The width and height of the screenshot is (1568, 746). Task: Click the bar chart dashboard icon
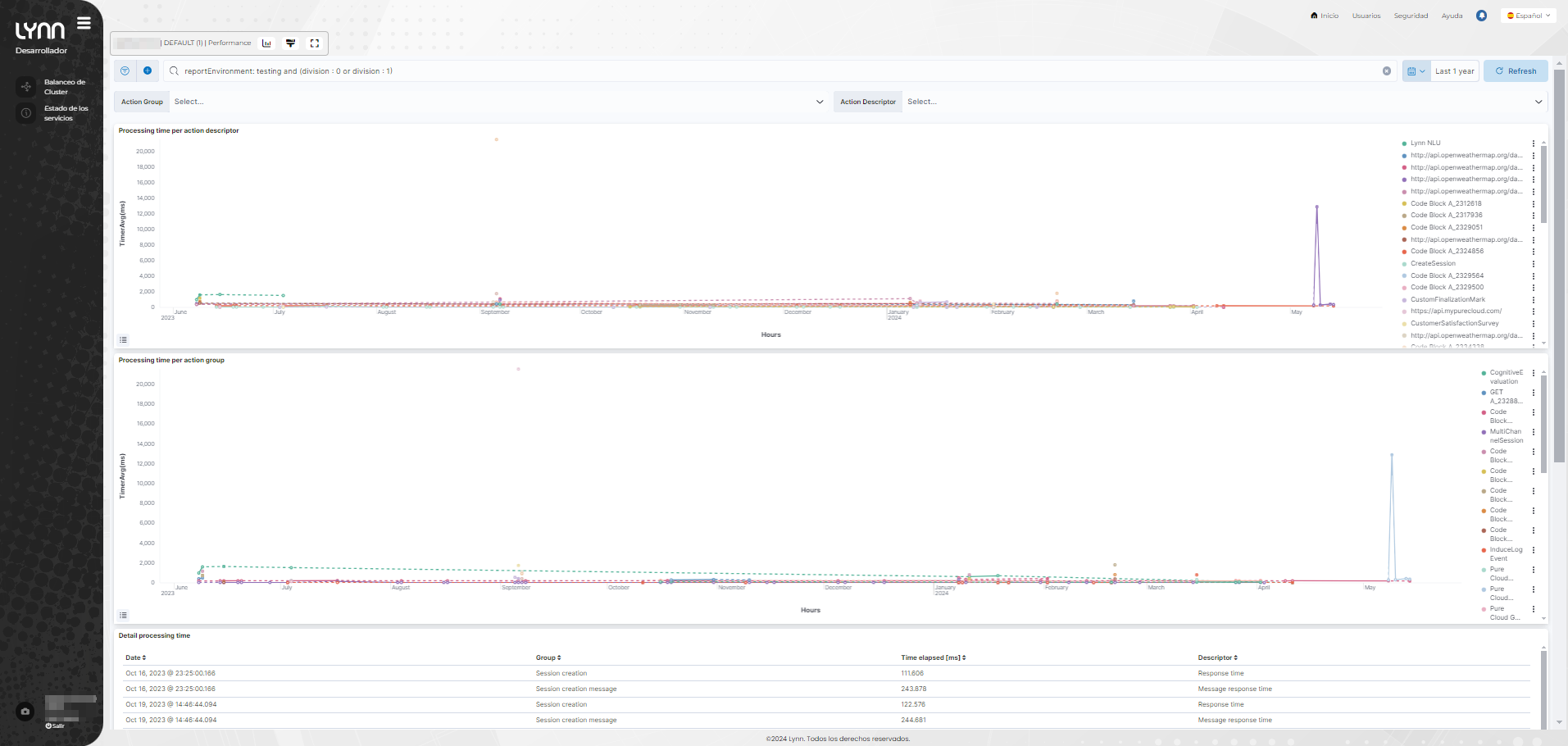(266, 43)
